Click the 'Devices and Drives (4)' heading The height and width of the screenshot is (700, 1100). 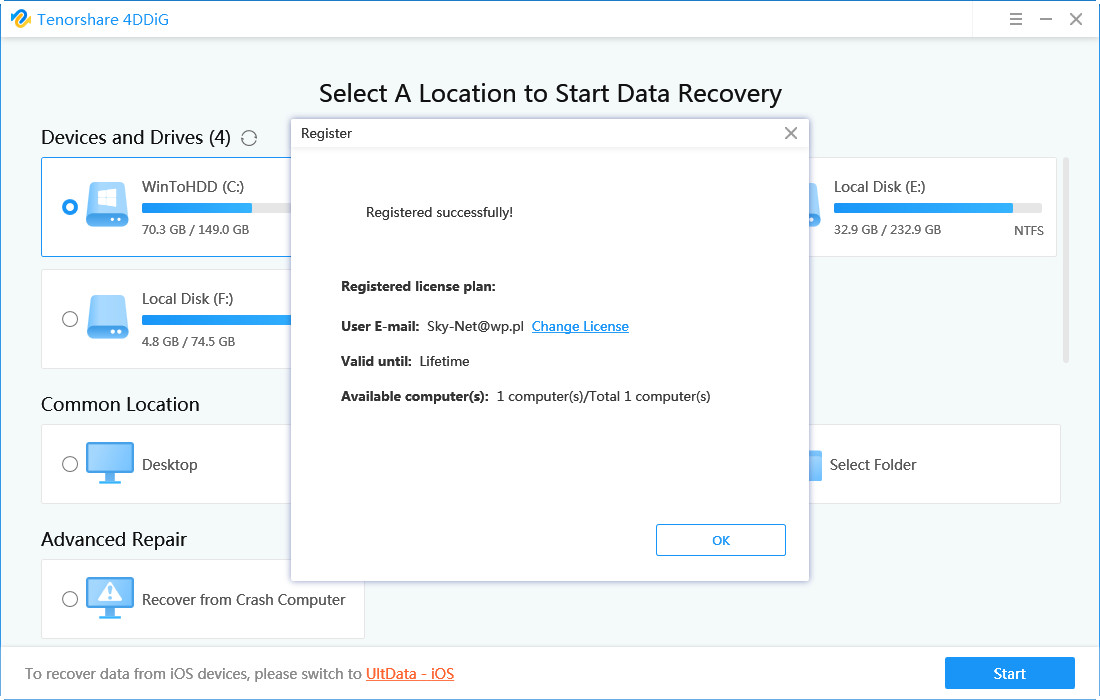tap(135, 137)
